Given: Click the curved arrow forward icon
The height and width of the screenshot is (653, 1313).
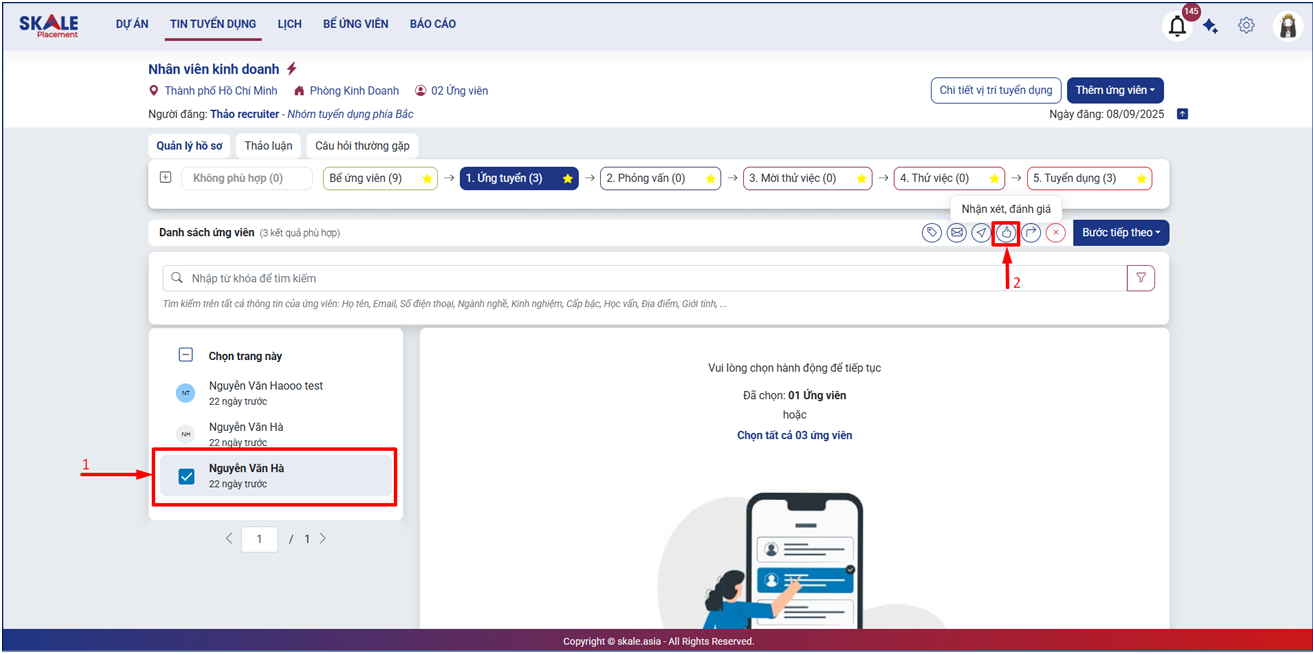Looking at the screenshot, I should pyautogui.click(x=1031, y=233).
